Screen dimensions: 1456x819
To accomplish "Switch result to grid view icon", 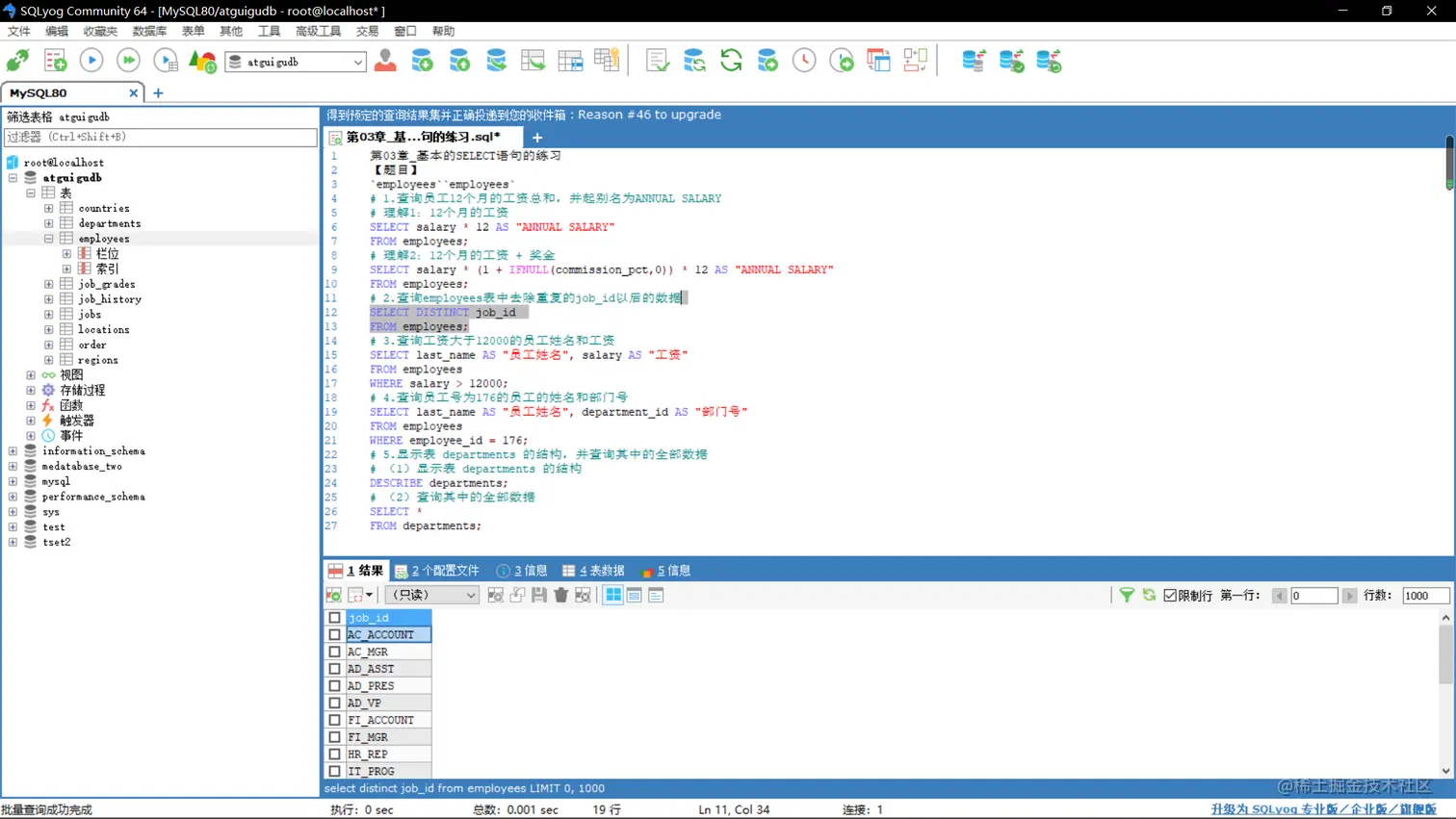I will tap(613, 595).
